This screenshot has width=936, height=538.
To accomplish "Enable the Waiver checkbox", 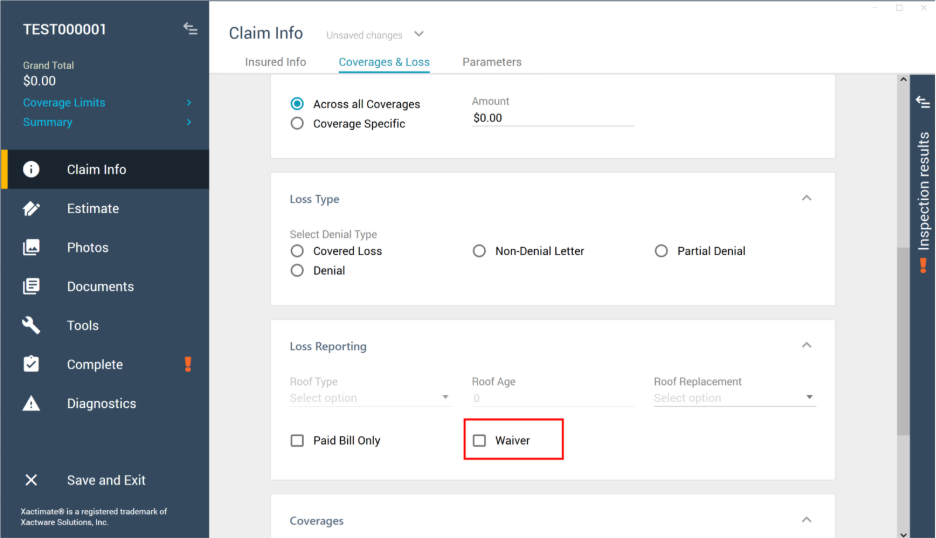I will 480,440.
